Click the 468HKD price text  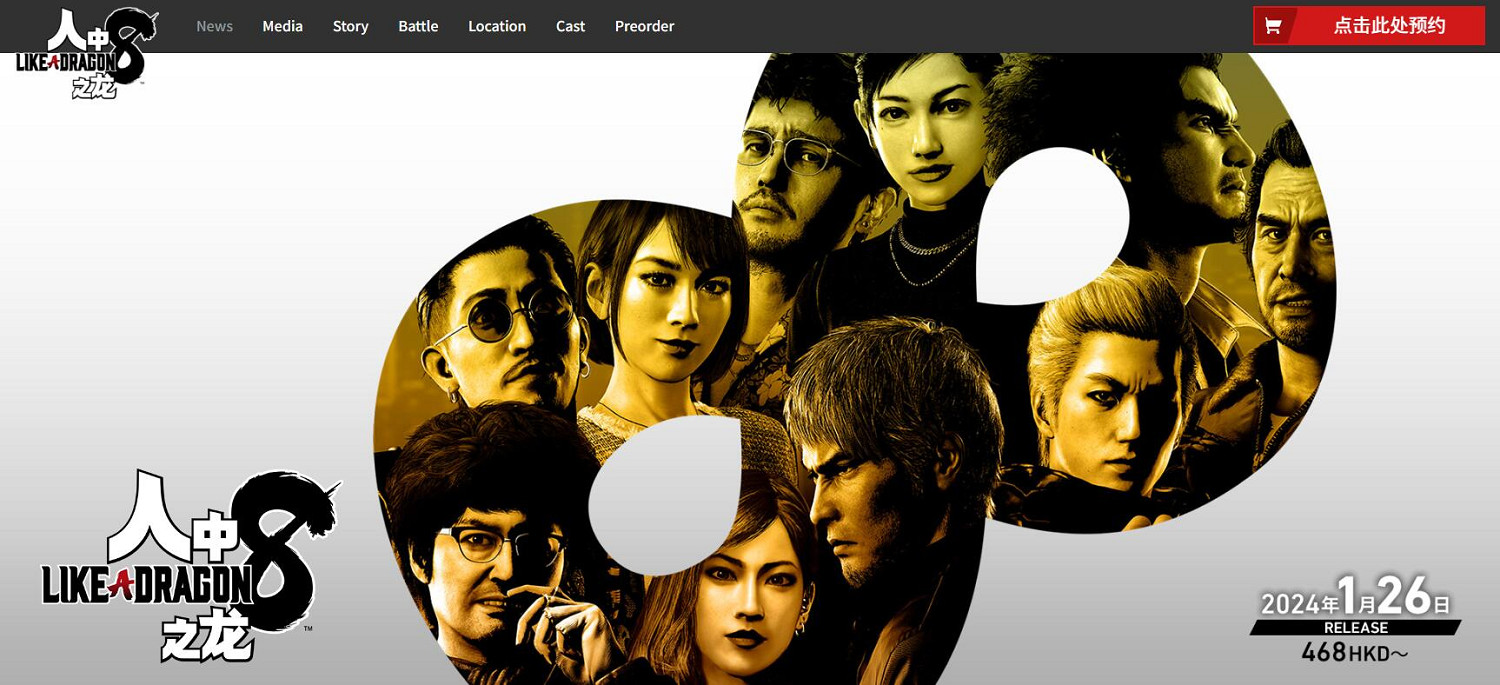[x=1354, y=653]
